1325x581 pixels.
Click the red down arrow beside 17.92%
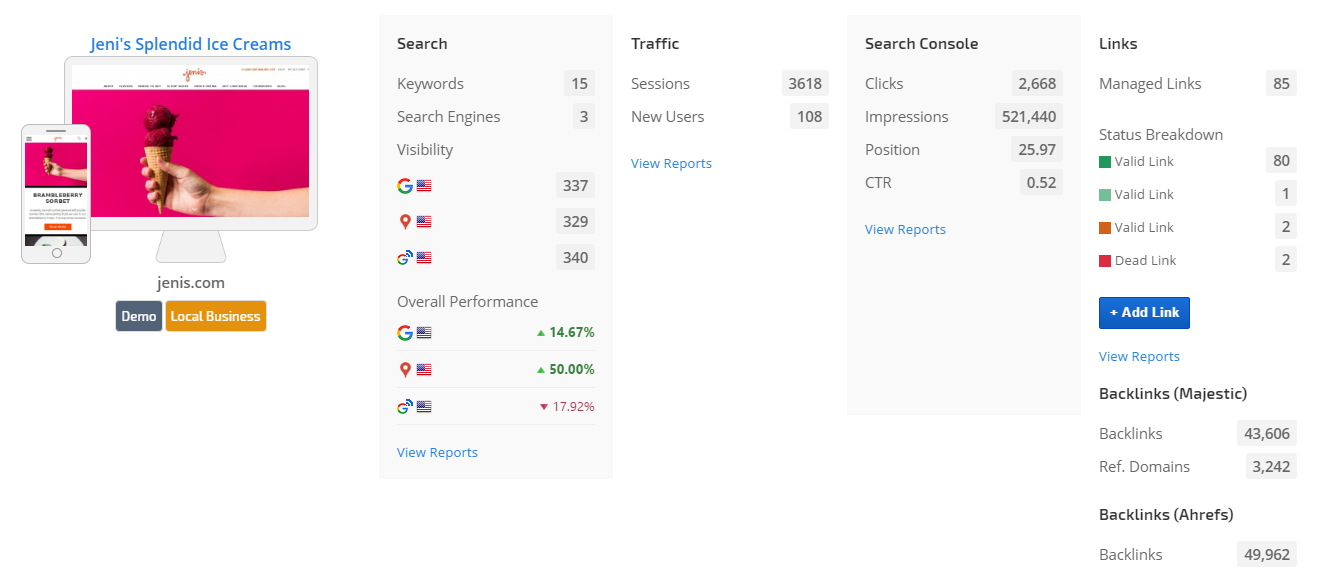coord(544,407)
